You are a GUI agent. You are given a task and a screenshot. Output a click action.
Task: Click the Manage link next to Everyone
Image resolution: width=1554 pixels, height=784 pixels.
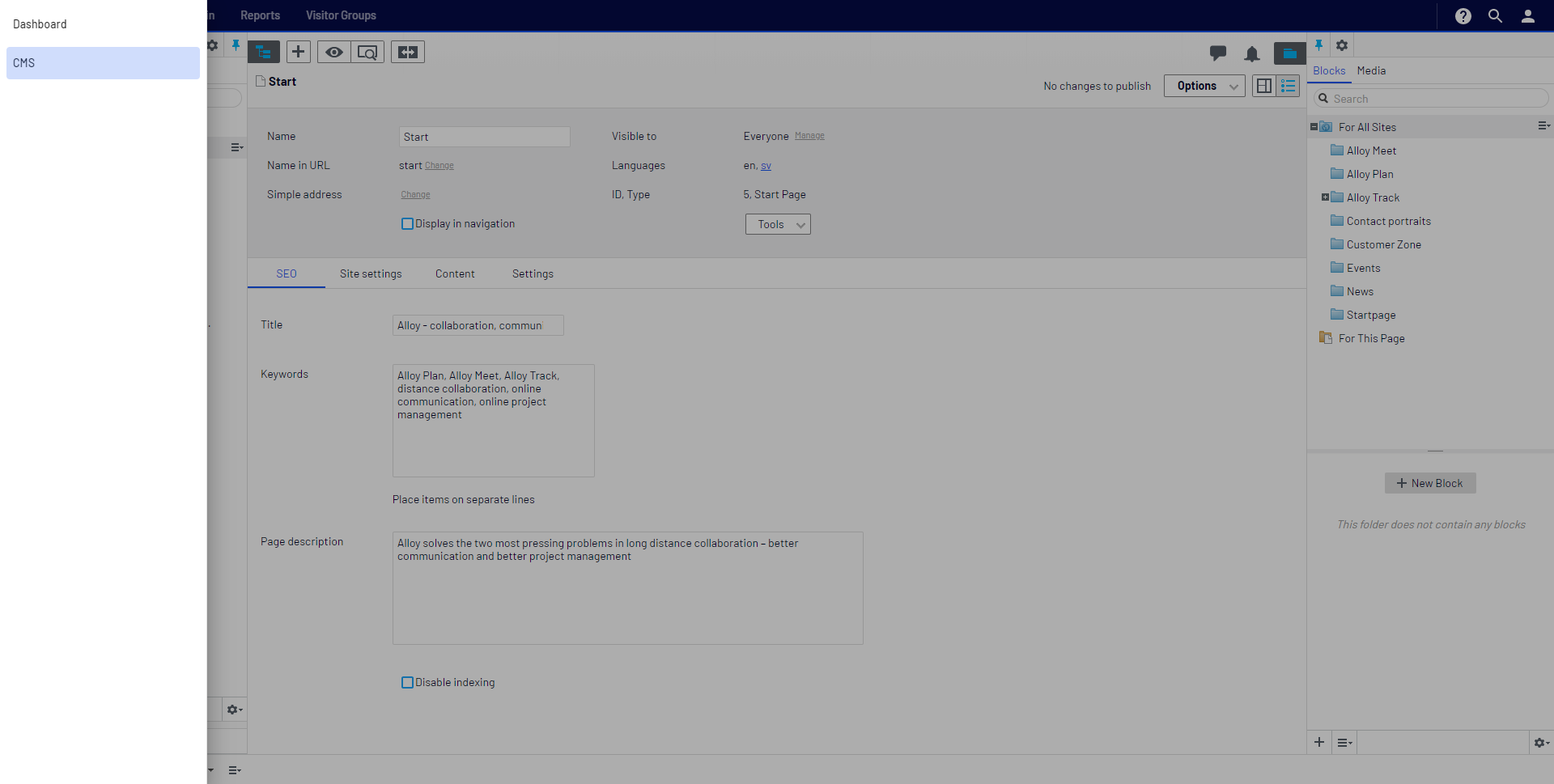[809, 136]
